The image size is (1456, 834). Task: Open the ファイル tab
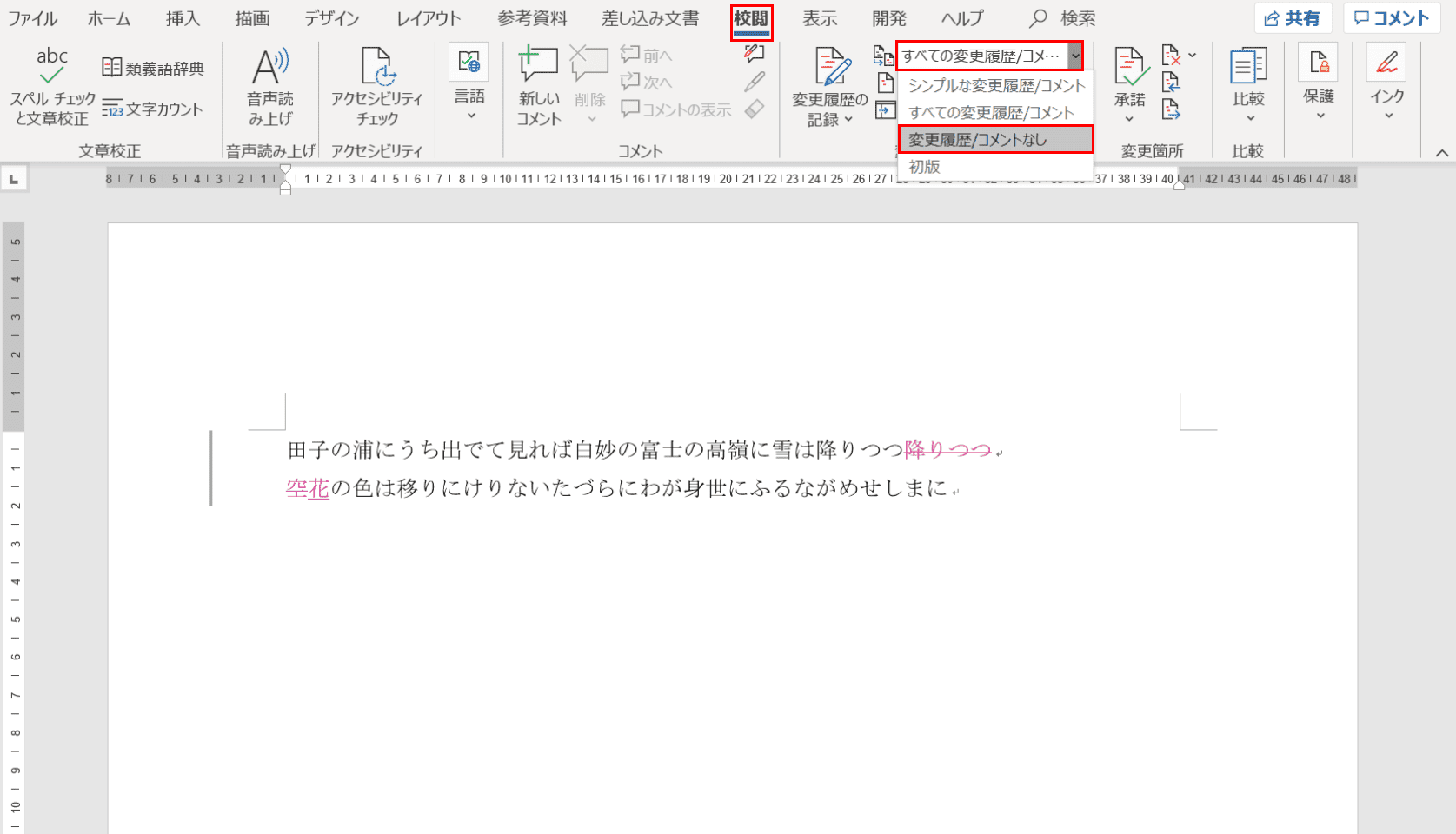(33, 18)
